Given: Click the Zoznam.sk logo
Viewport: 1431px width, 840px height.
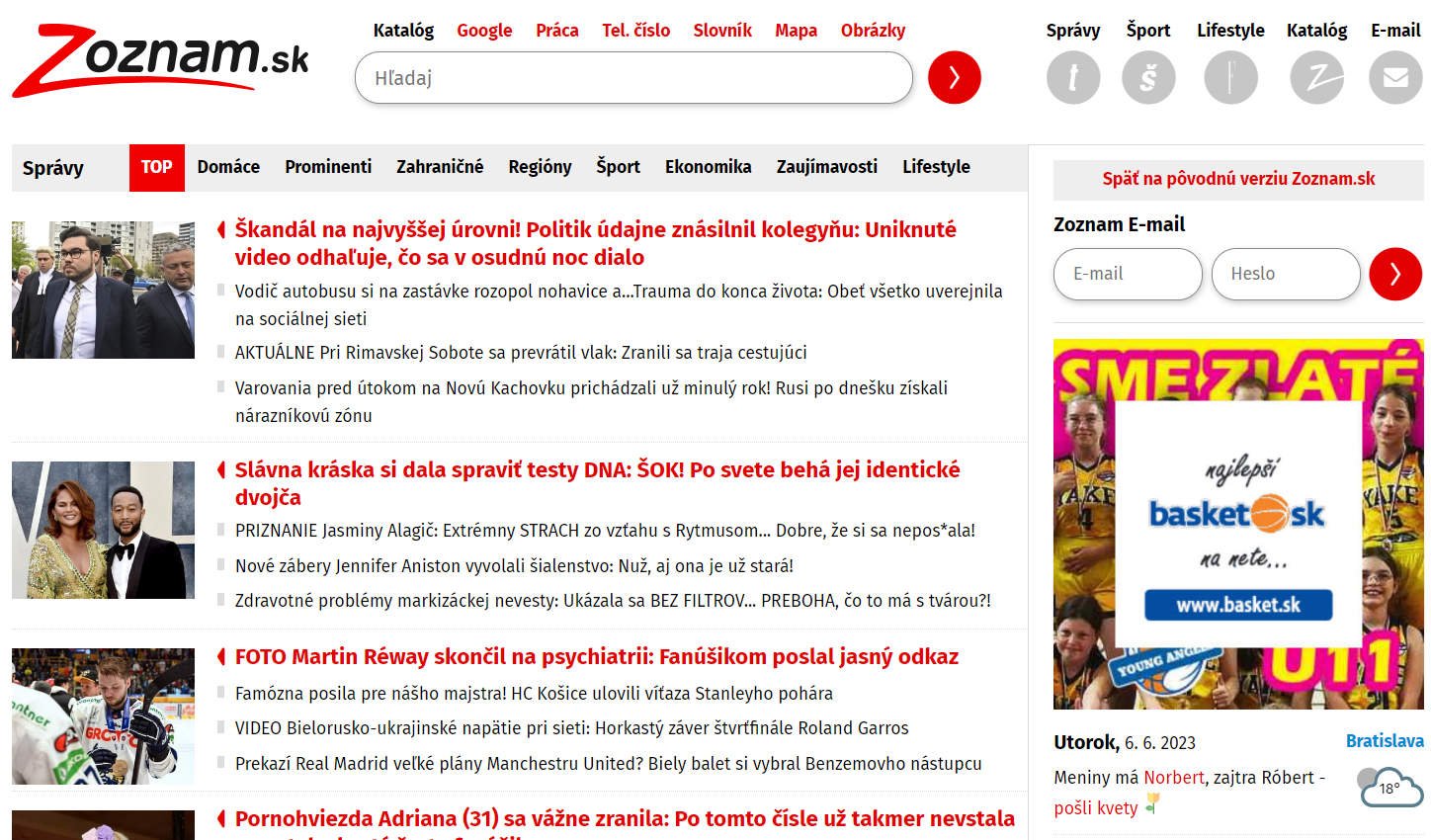Looking at the screenshot, I should pos(160,61).
